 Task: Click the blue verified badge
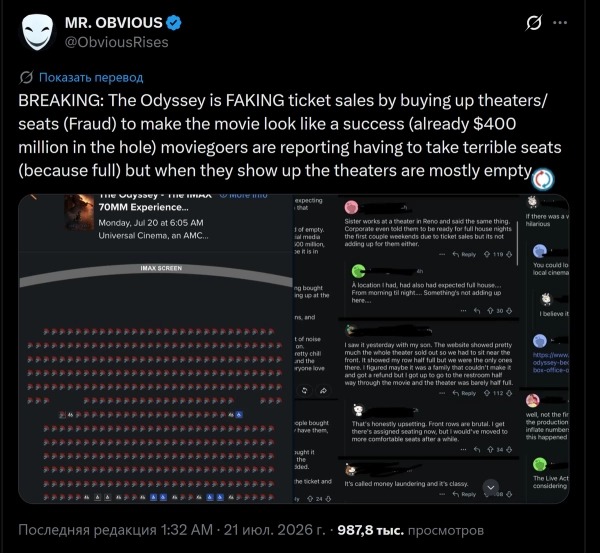coord(173,23)
